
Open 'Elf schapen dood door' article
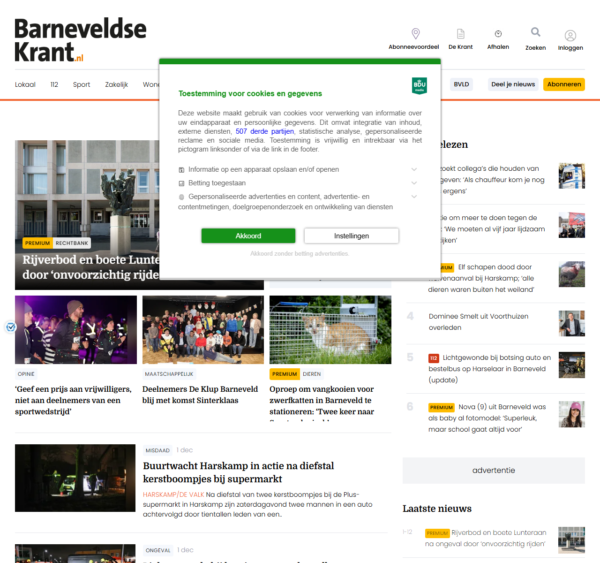(481, 278)
